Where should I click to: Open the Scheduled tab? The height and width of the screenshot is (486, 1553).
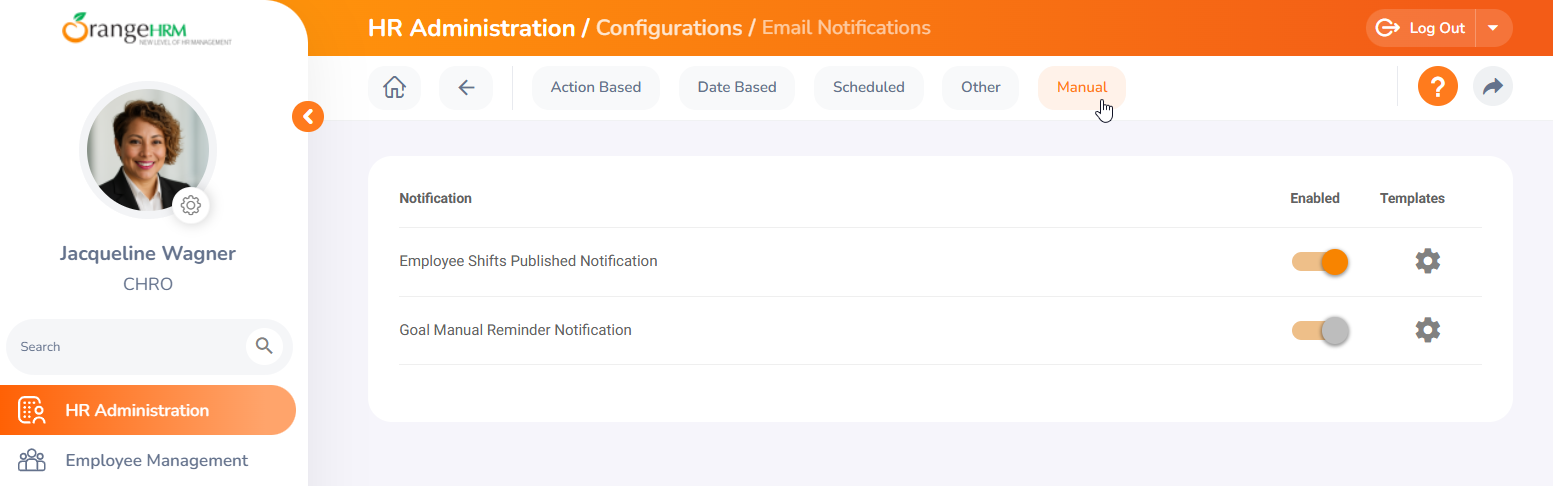pos(868,87)
